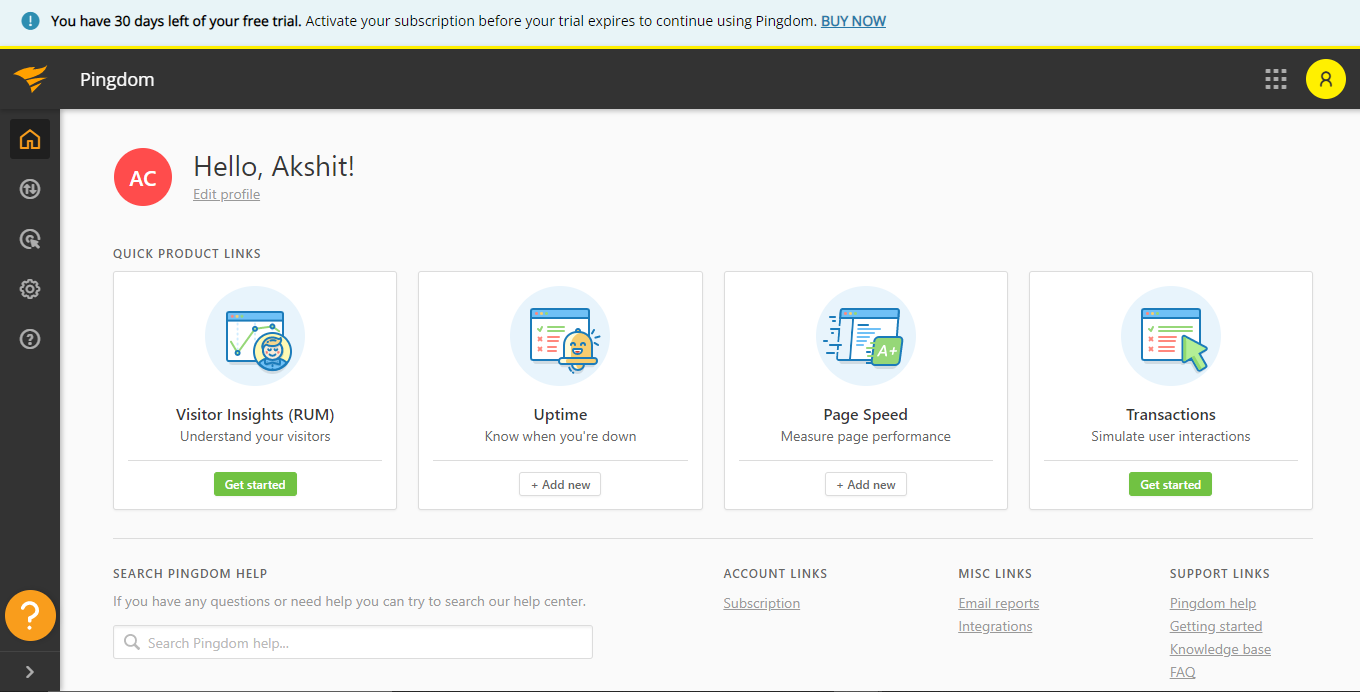
Task: Open the Integrations link
Action: point(995,627)
